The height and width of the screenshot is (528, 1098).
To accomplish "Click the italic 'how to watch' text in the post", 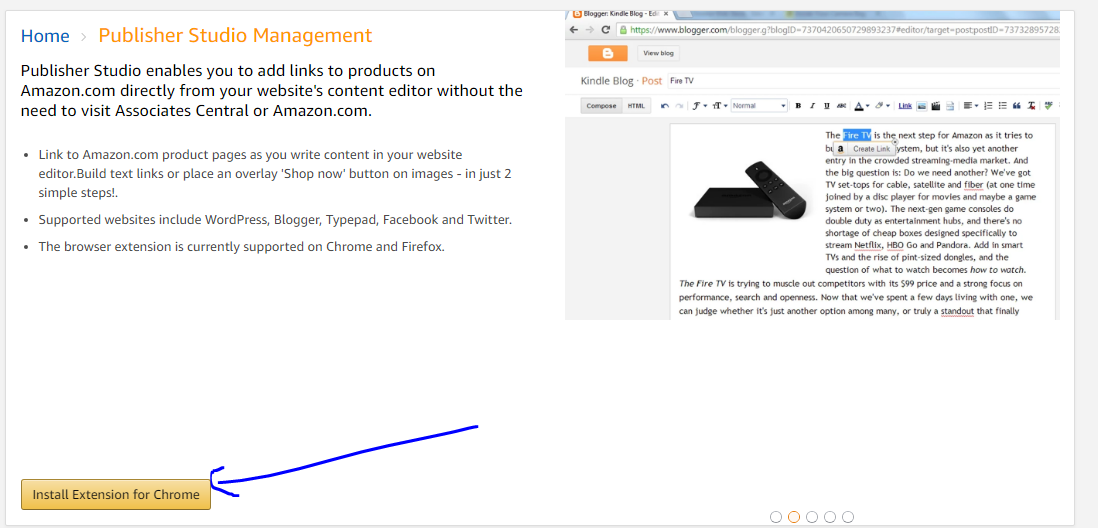I will 999,270.
